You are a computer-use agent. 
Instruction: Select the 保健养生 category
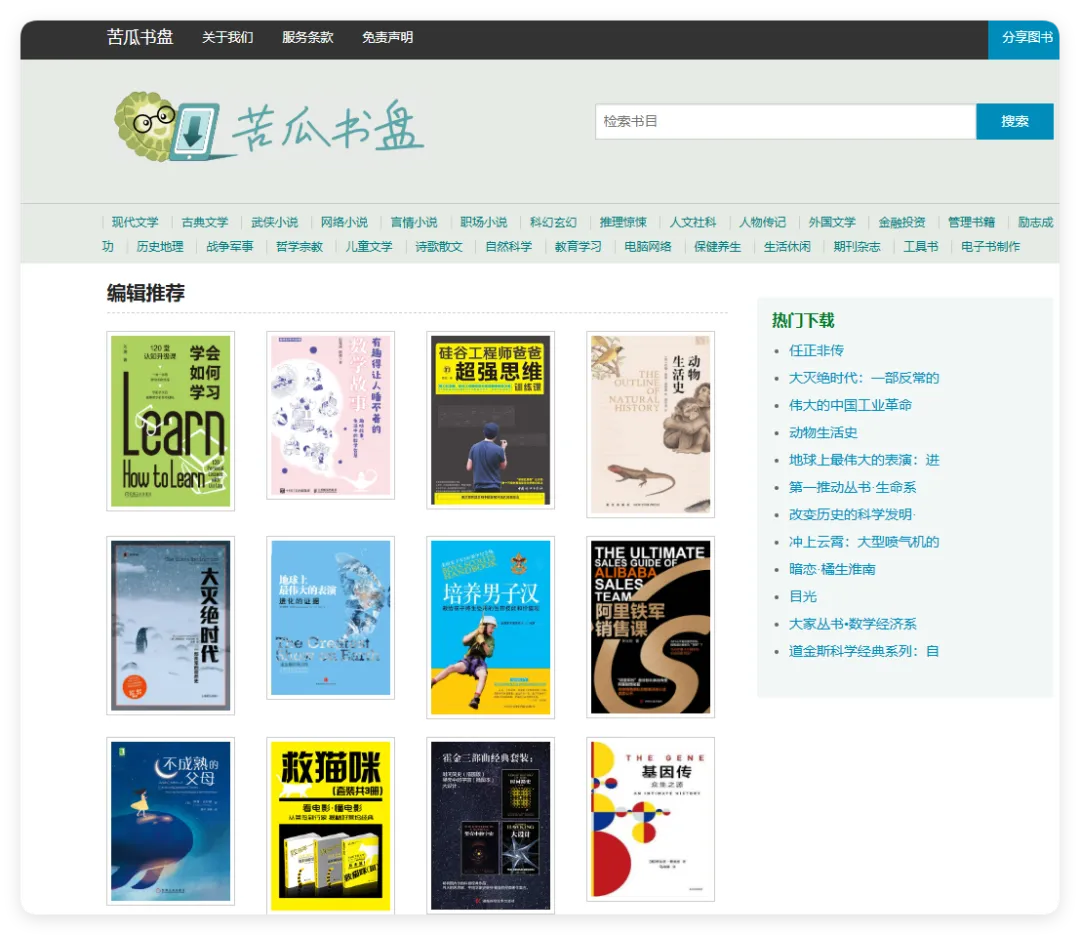point(717,246)
